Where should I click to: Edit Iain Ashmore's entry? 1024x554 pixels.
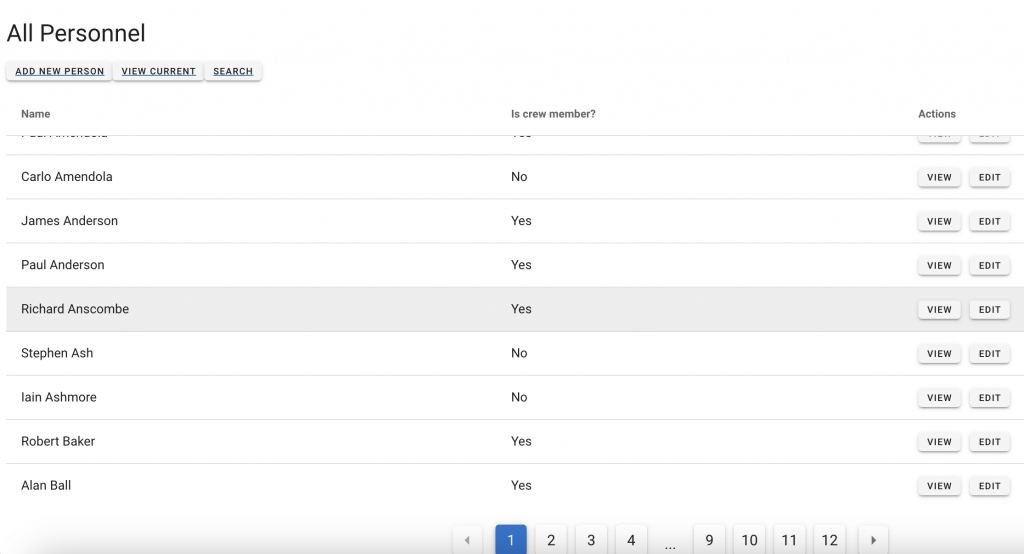989,398
